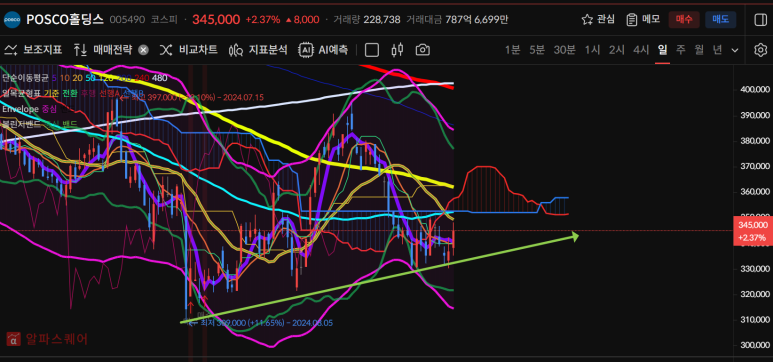Toggle the 480-day moving average legend
The image size is (773, 362).
click(160, 78)
